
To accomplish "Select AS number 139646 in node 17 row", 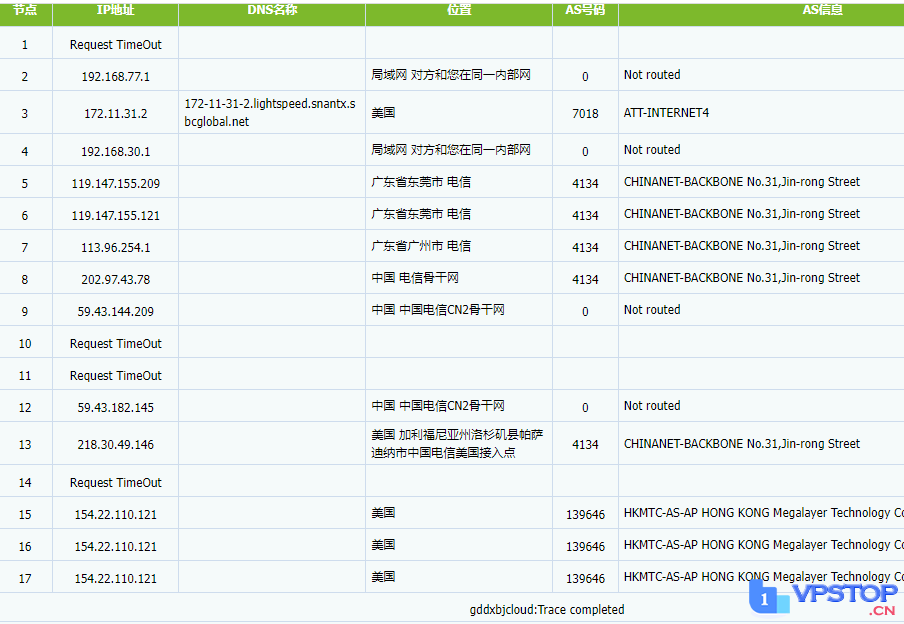I will tap(585, 578).
